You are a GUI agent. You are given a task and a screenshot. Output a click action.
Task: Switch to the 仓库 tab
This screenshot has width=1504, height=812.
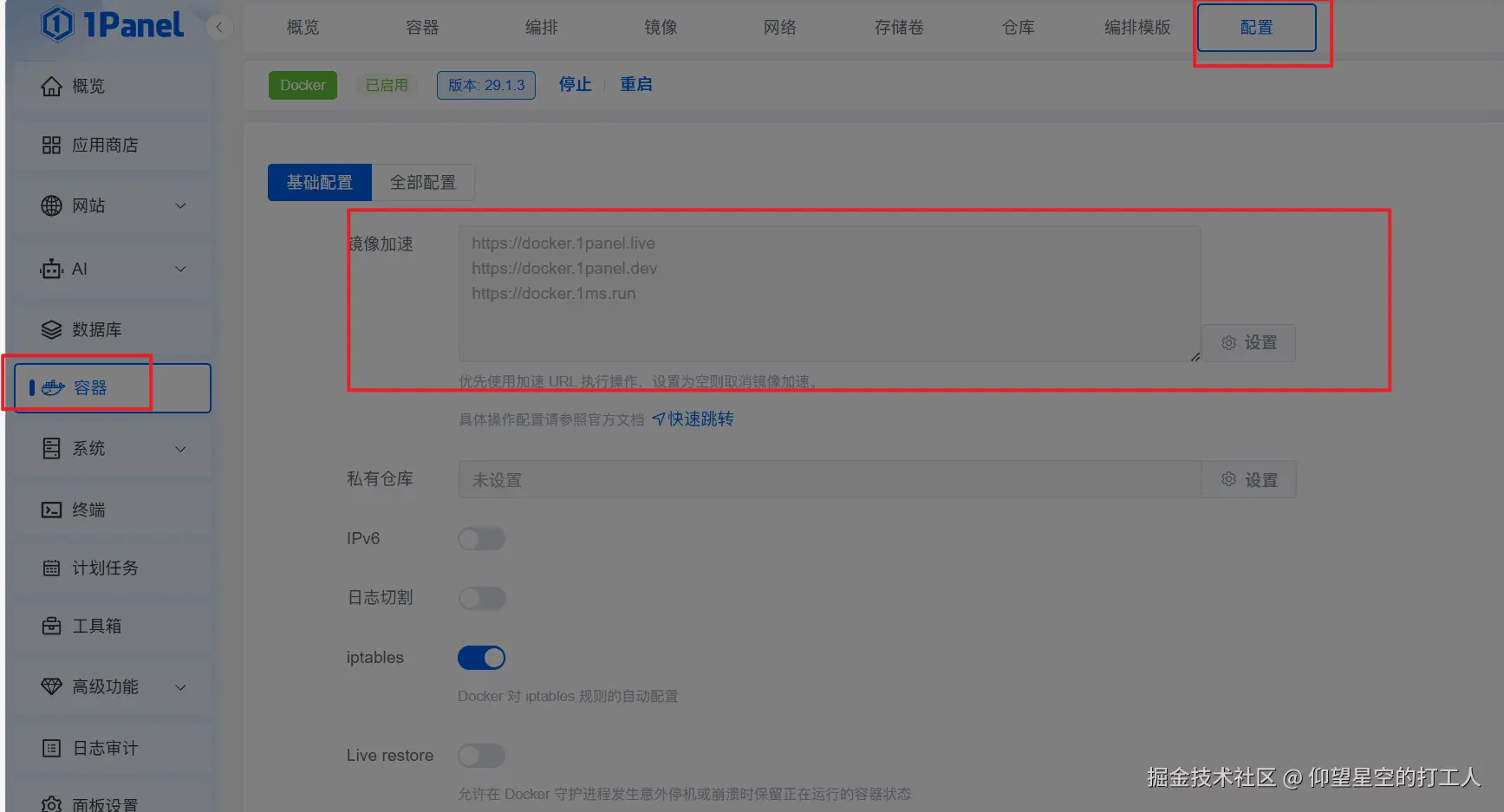tap(1019, 28)
